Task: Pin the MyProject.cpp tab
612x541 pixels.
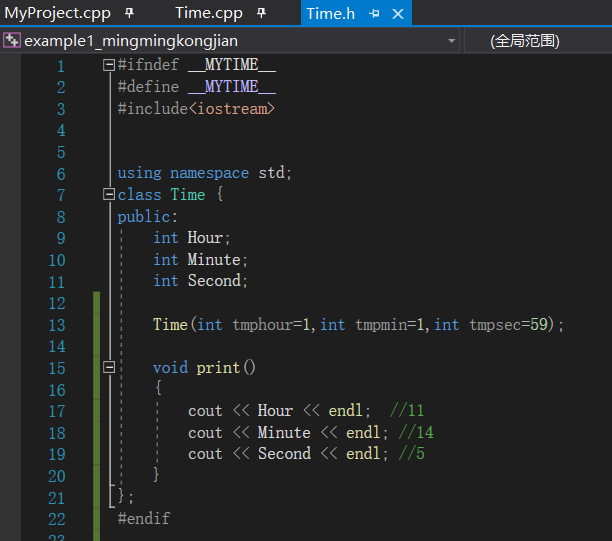Action: pyautogui.click(x=129, y=13)
